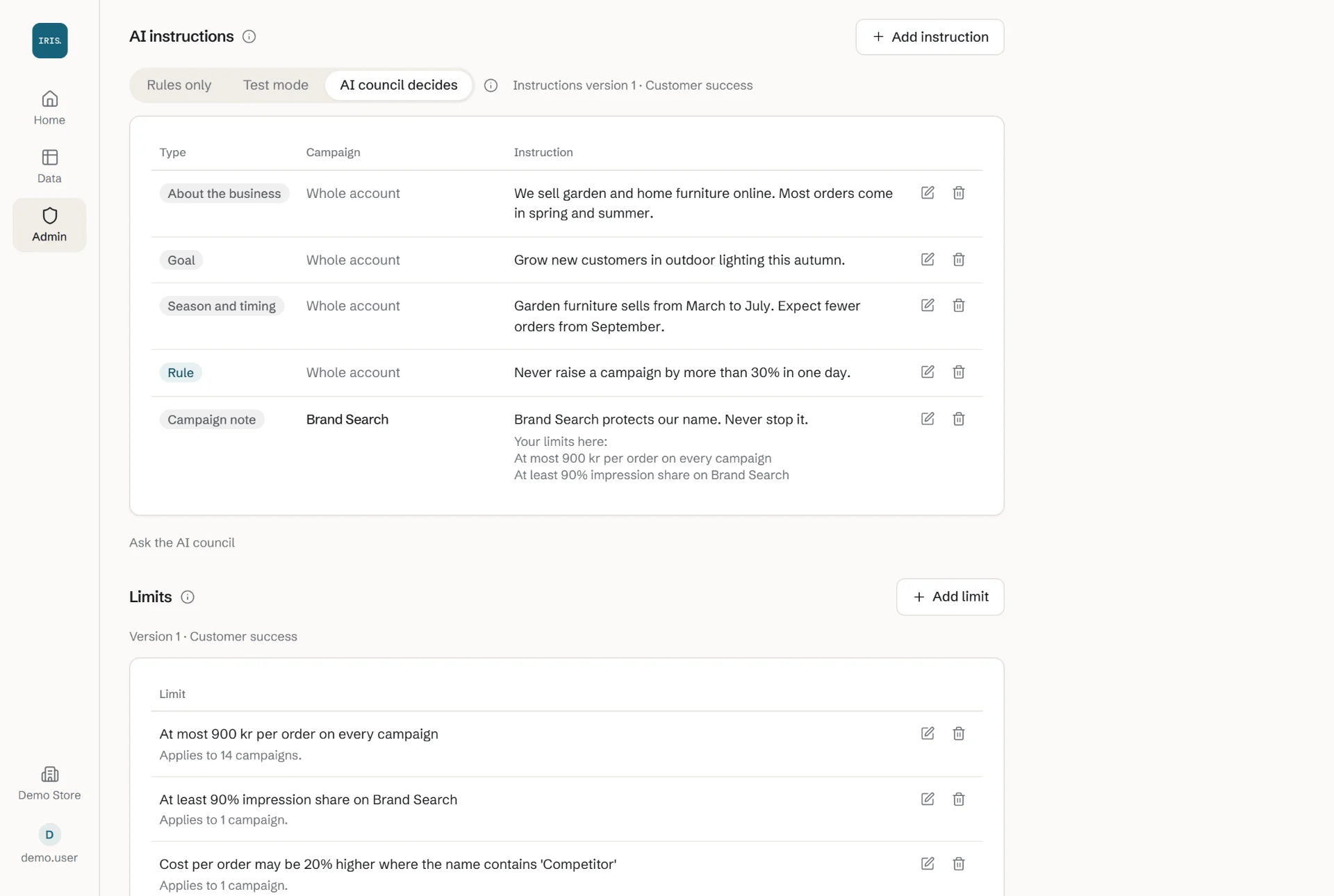Open the Data section in sidebar
The image size is (1334, 896).
[x=49, y=166]
